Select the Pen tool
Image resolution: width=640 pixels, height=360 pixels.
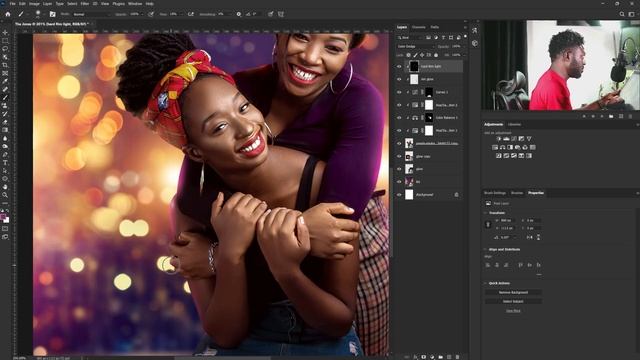[5, 155]
